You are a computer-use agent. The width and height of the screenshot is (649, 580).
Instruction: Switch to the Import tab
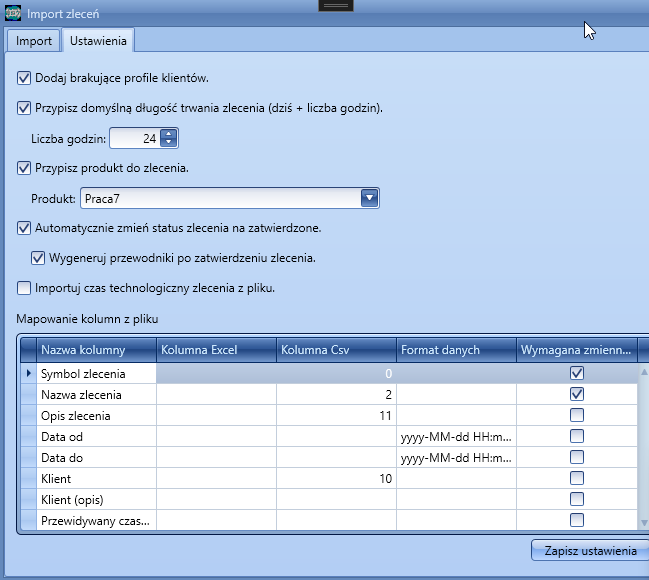[x=34, y=41]
